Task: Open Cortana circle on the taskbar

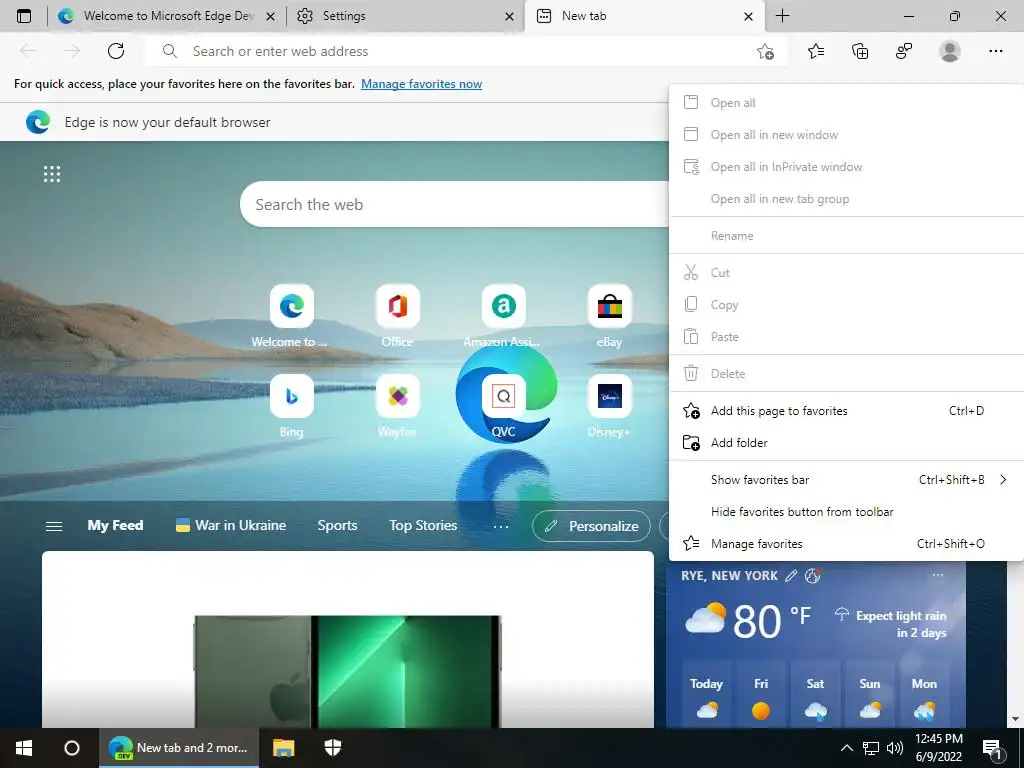Action: tap(72, 748)
